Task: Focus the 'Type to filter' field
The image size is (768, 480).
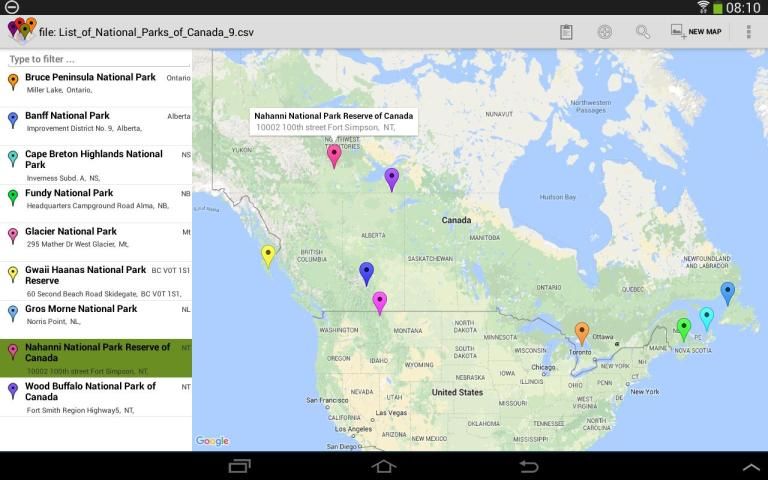Action: point(98,59)
